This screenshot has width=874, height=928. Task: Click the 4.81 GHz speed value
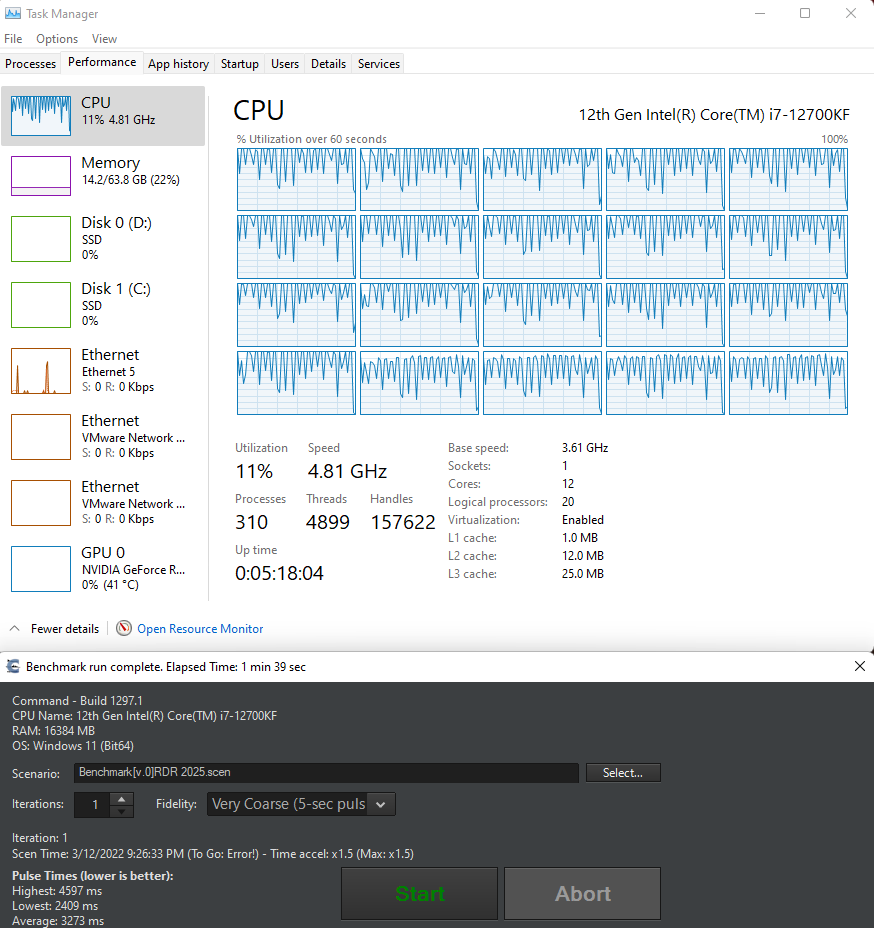click(347, 471)
